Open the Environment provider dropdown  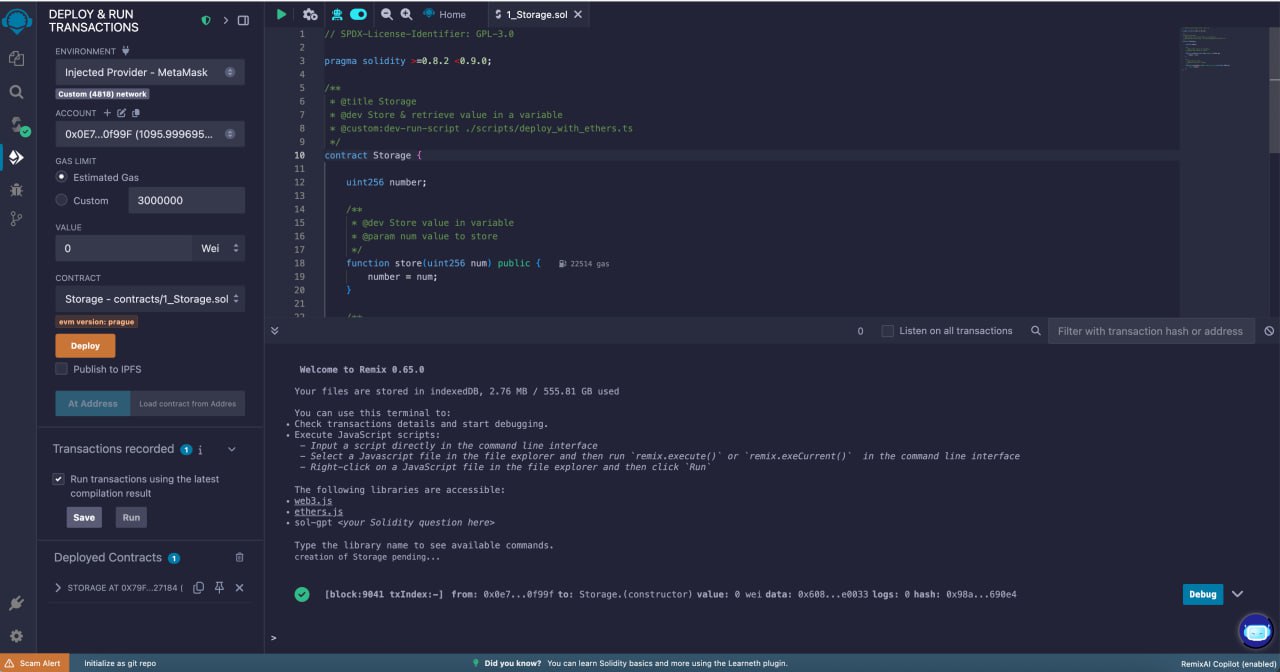(150, 72)
